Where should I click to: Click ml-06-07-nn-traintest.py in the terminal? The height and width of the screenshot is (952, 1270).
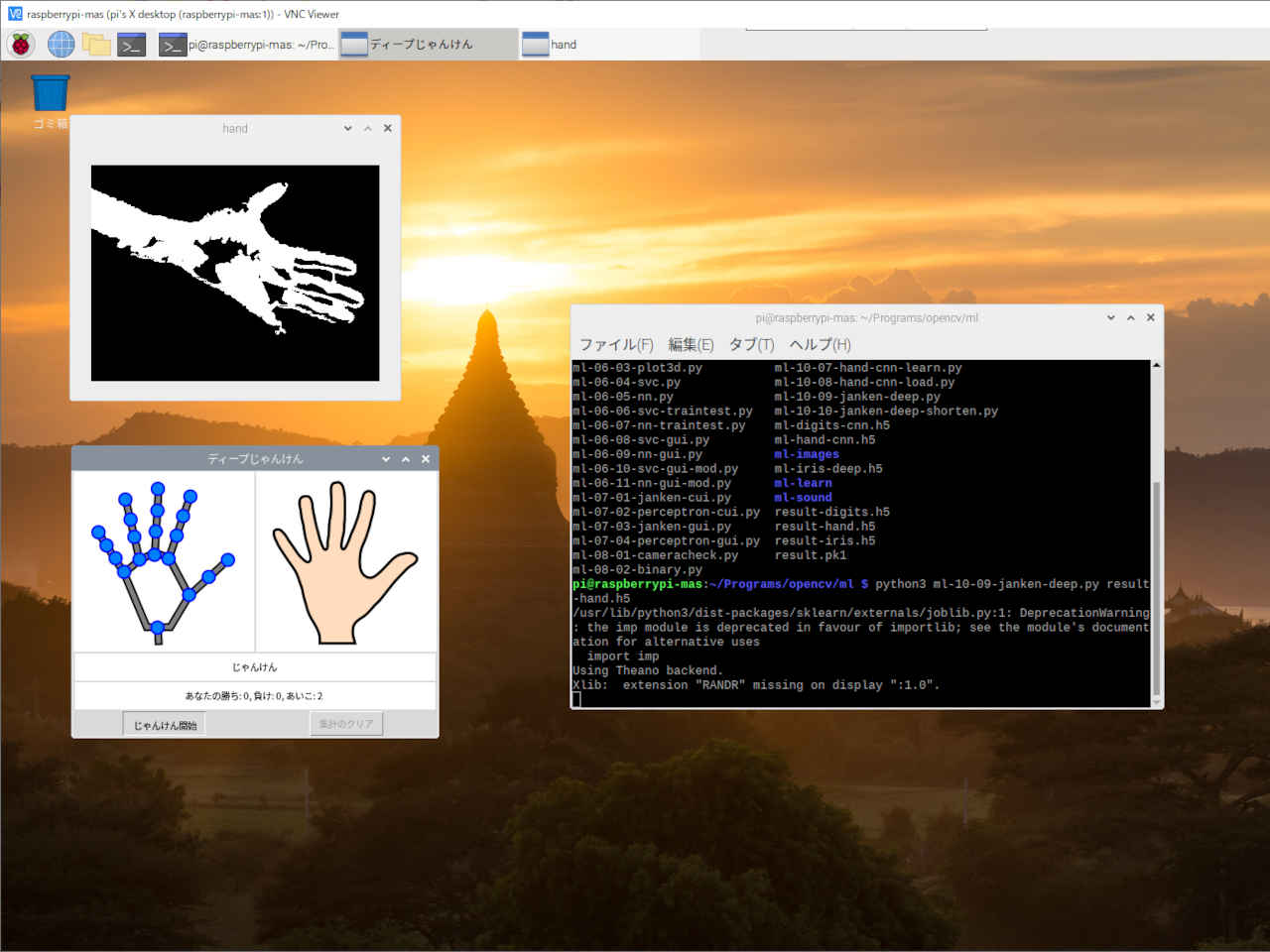click(659, 425)
